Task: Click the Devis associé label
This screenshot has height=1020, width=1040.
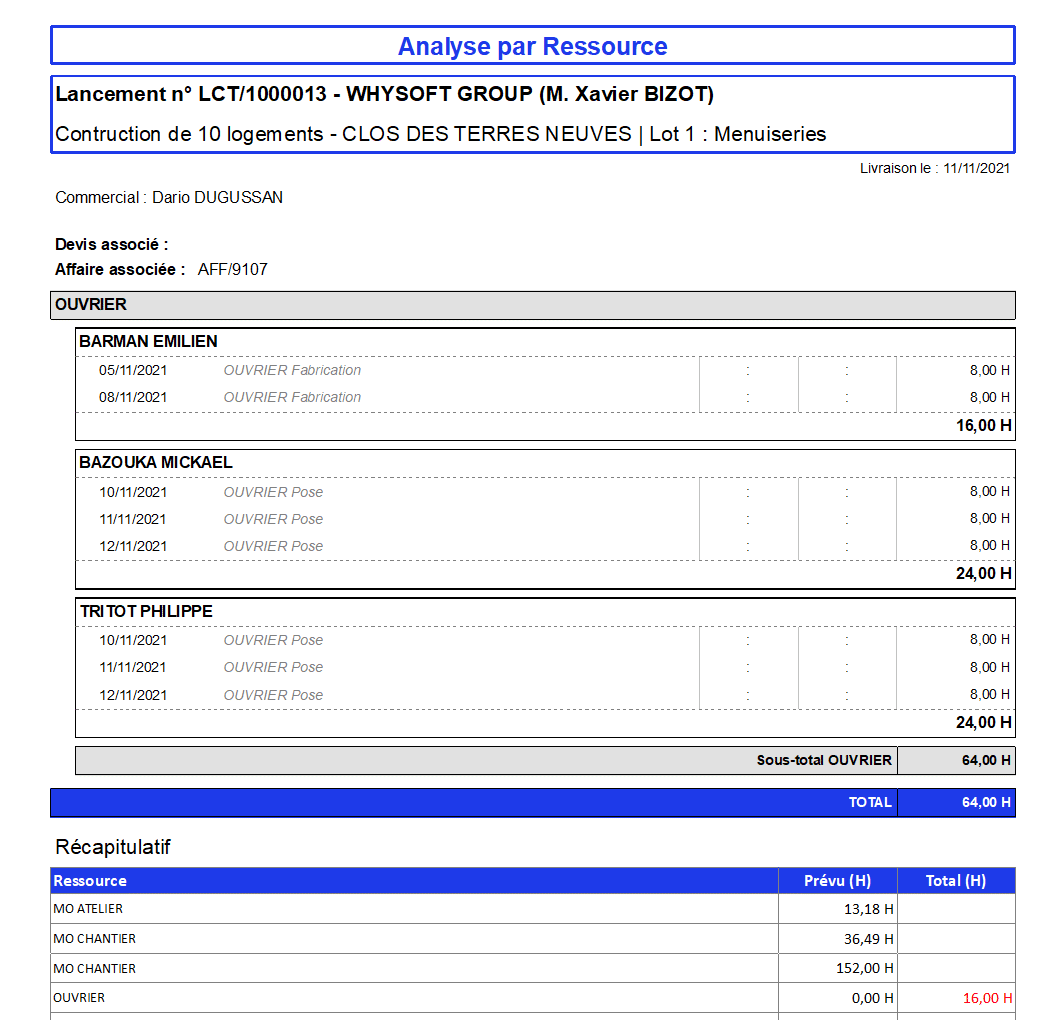Action: [111, 245]
